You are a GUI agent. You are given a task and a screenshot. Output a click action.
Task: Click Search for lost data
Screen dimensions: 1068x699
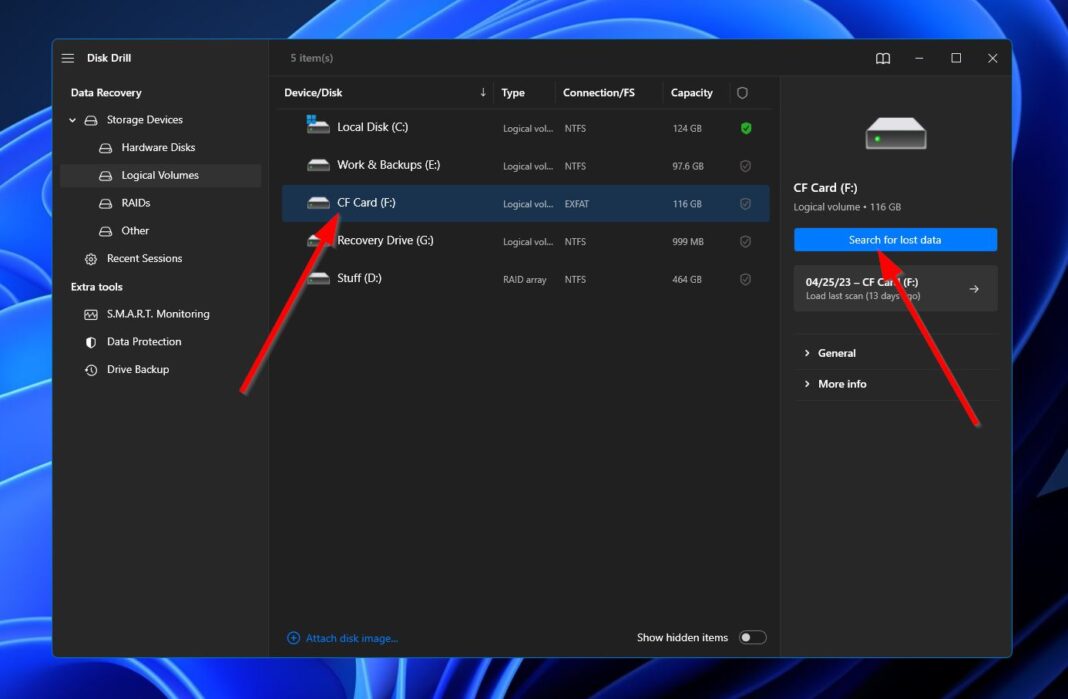895,239
